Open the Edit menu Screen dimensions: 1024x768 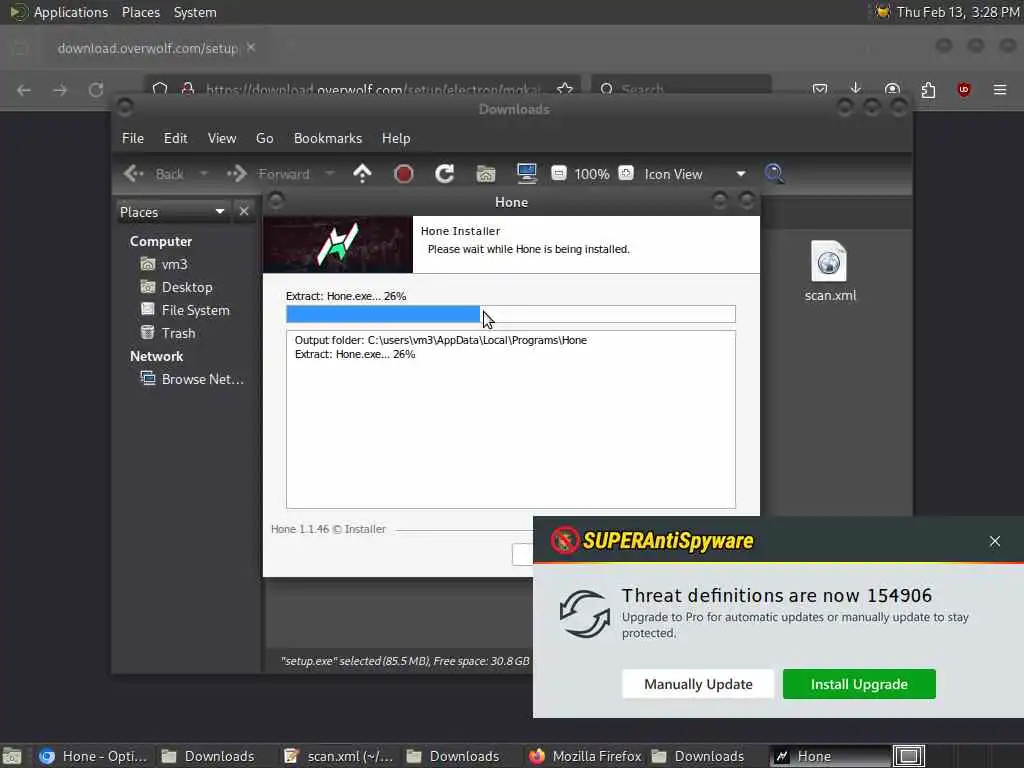coord(175,138)
